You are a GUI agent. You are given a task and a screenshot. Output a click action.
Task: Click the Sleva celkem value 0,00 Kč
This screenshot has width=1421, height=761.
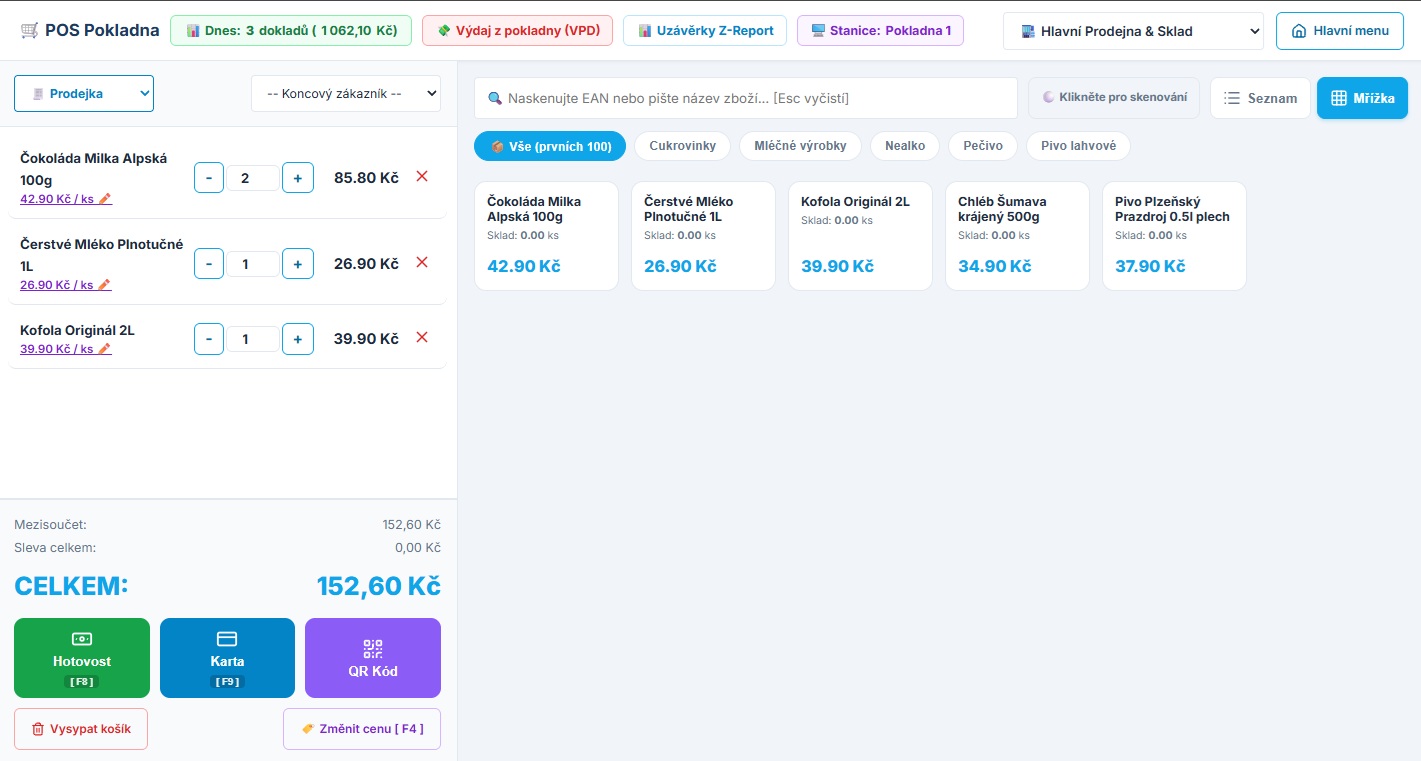418,548
